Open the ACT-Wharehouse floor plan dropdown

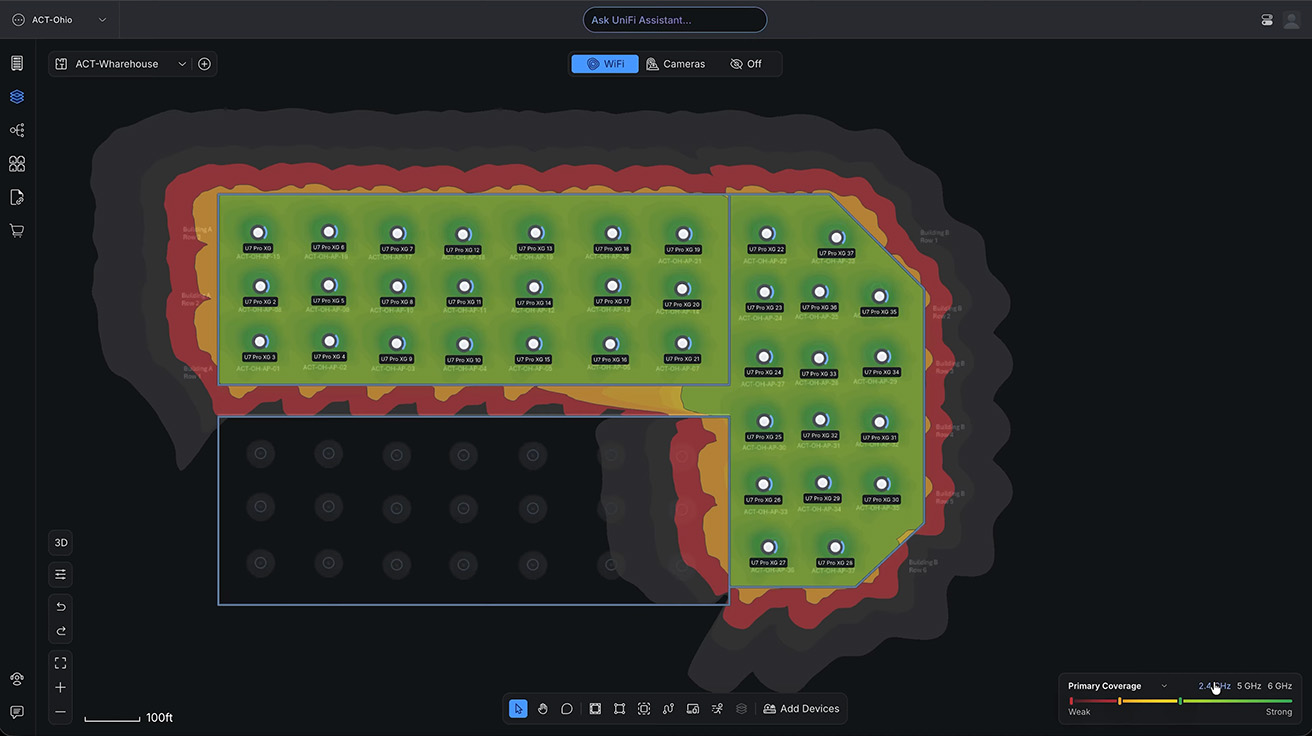point(120,64)
